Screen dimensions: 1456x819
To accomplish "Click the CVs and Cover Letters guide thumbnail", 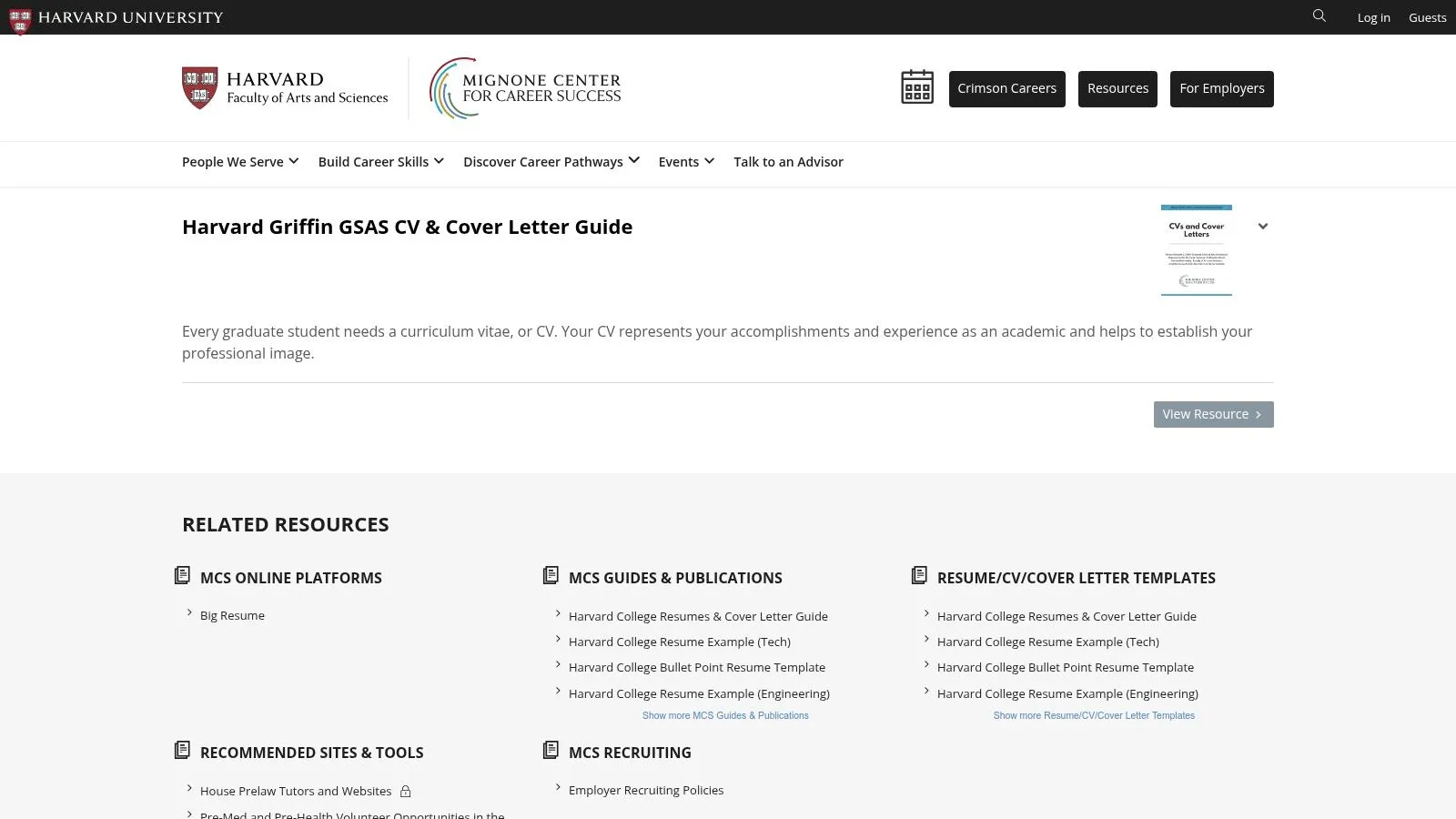I will point(1196,249).
